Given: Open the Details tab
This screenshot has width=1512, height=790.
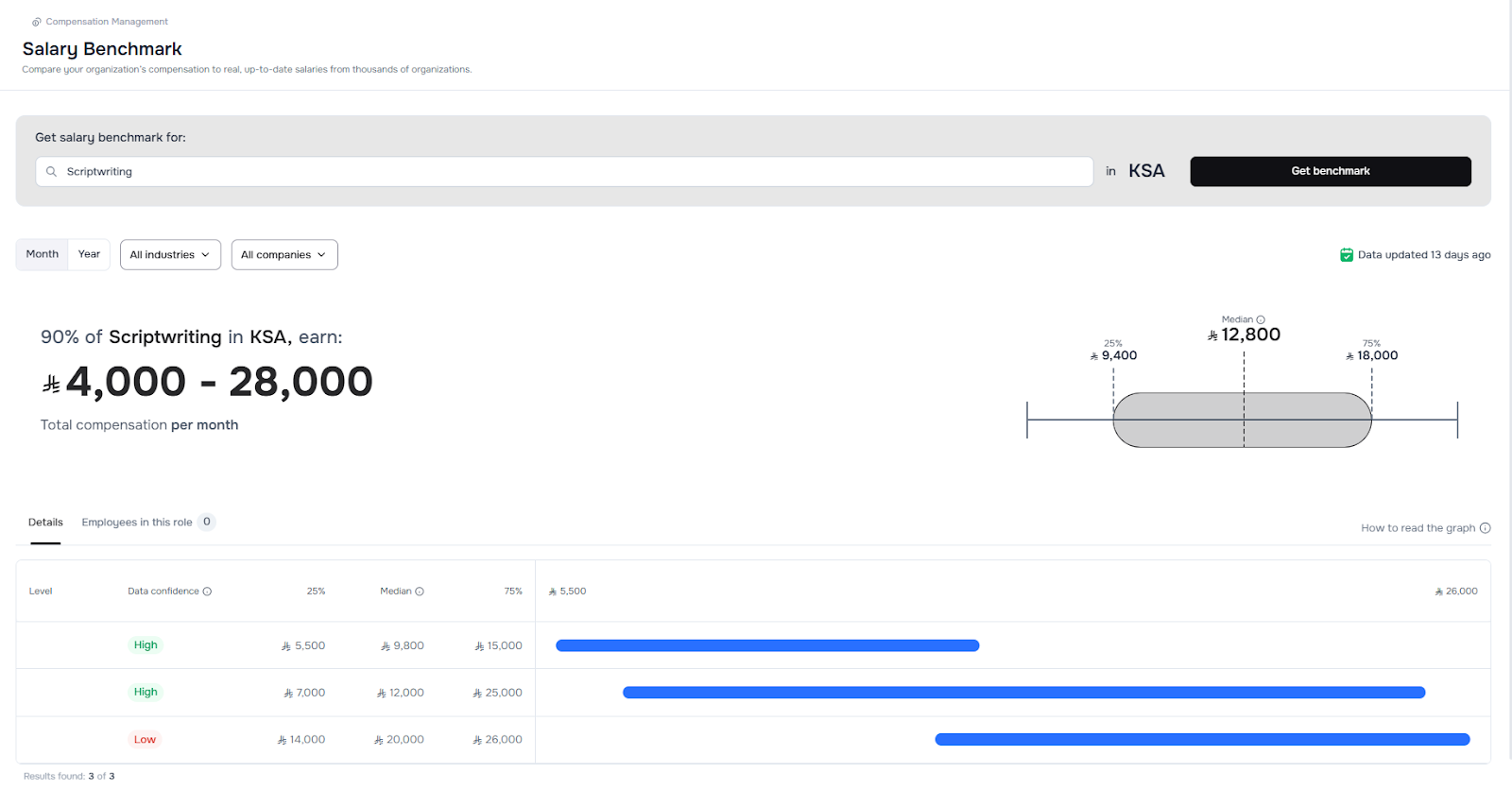Looking at the screenshot, I should click(x=45, y=523).
